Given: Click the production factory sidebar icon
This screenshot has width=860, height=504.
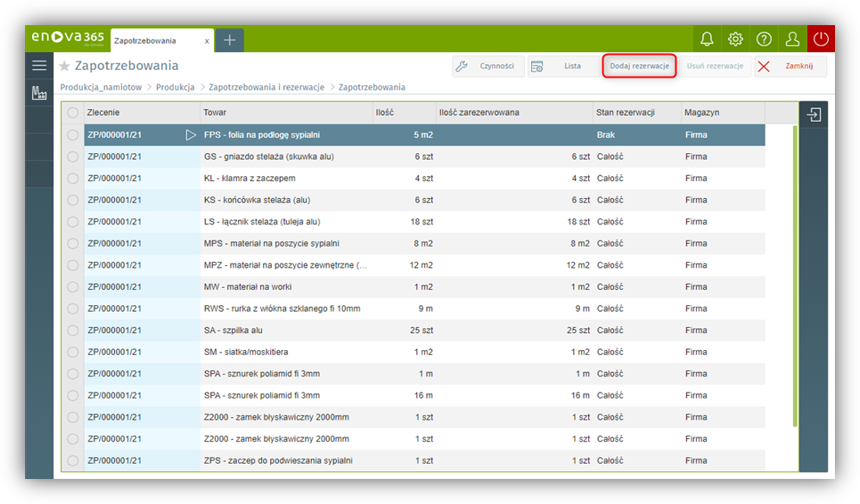Looking at the screenshot, I should tap(40, 93).
